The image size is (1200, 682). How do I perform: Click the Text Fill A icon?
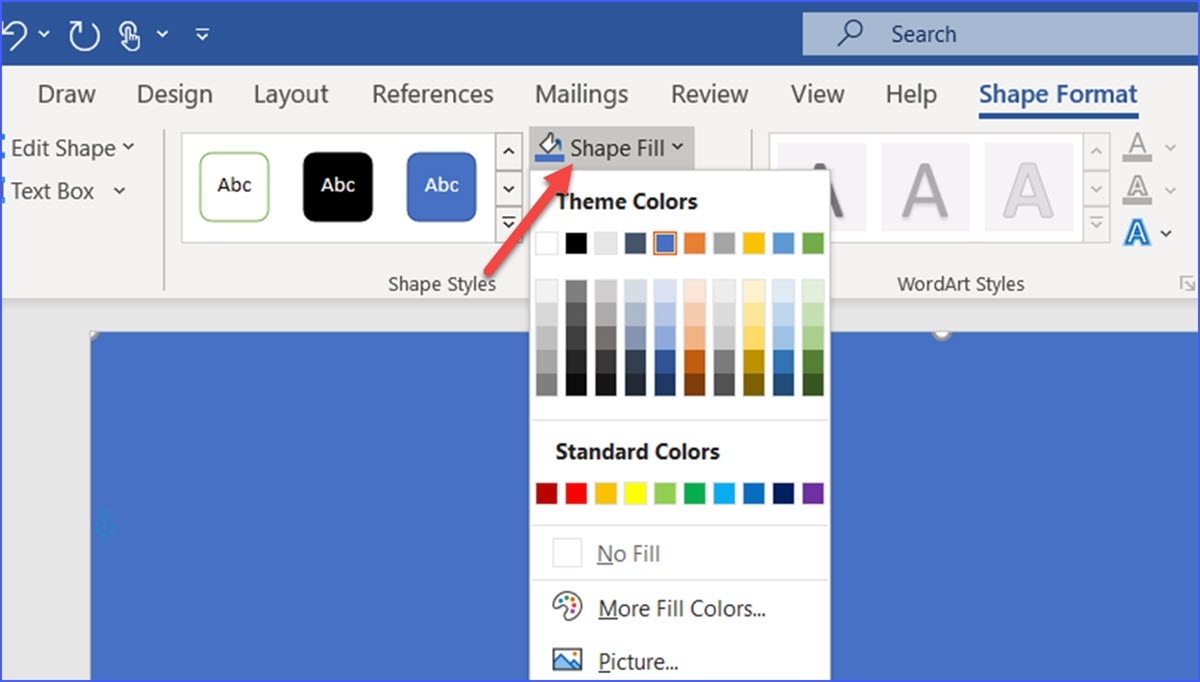tap(1136, 148)
